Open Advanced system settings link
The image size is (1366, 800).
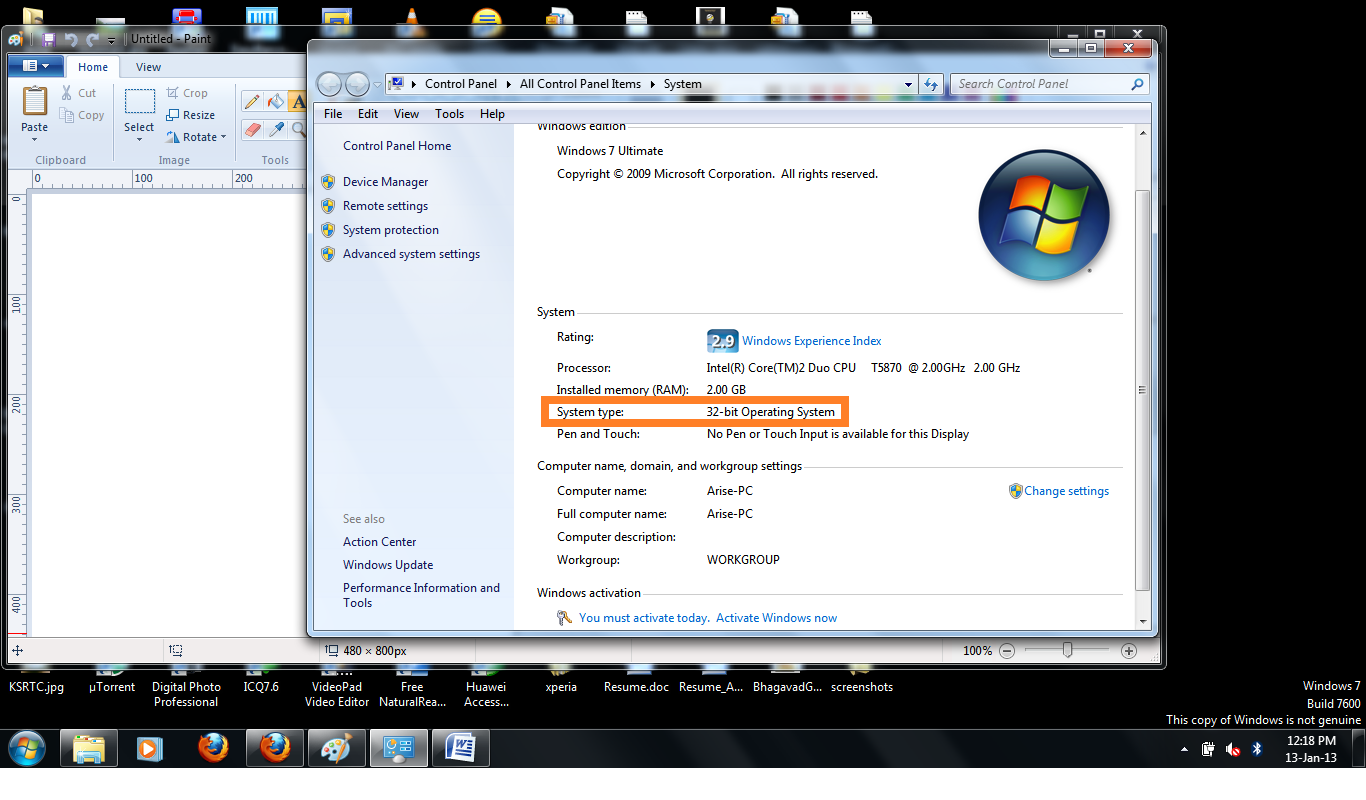point(411,254)
